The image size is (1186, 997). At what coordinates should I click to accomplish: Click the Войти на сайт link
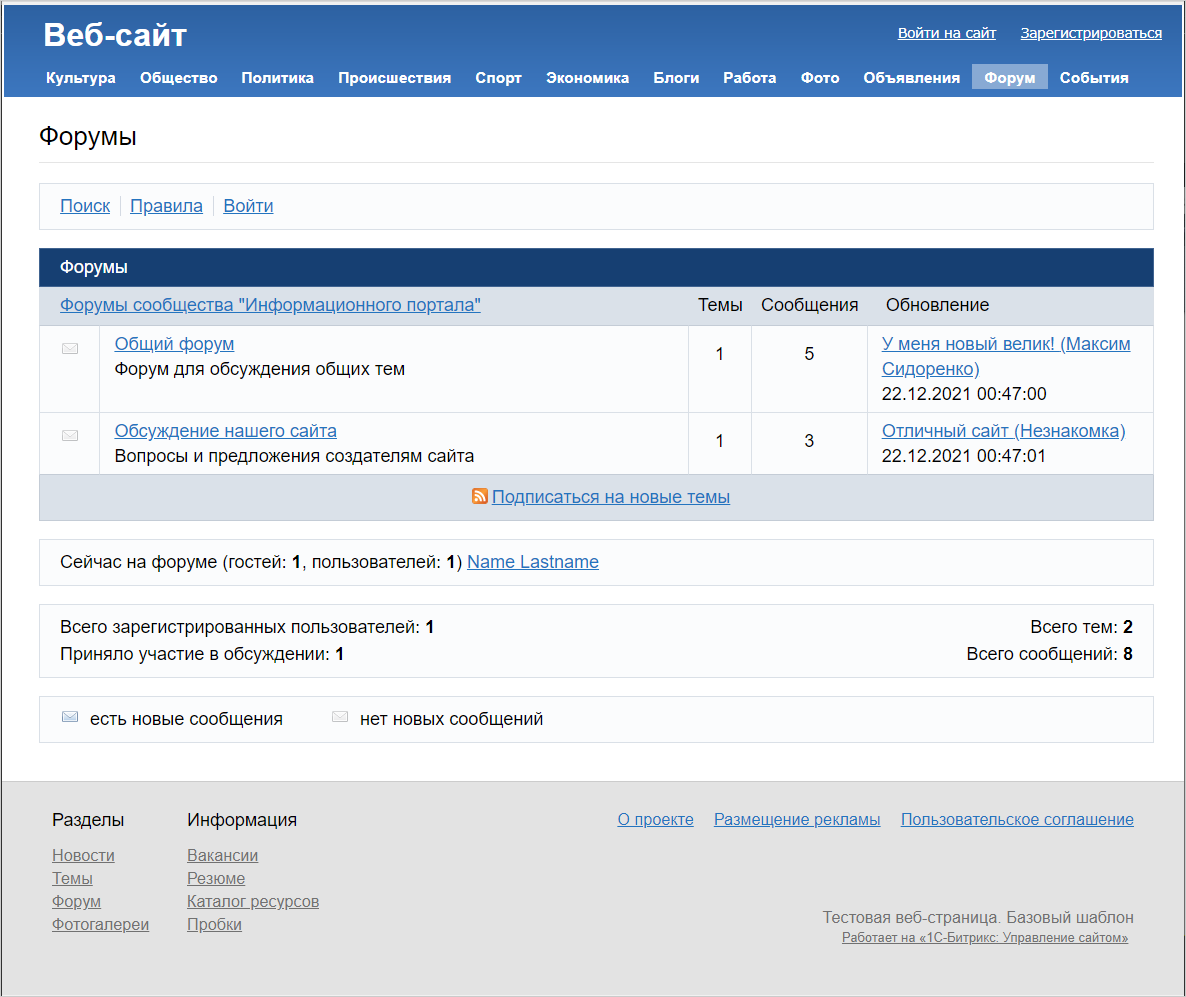coord(946,33)
